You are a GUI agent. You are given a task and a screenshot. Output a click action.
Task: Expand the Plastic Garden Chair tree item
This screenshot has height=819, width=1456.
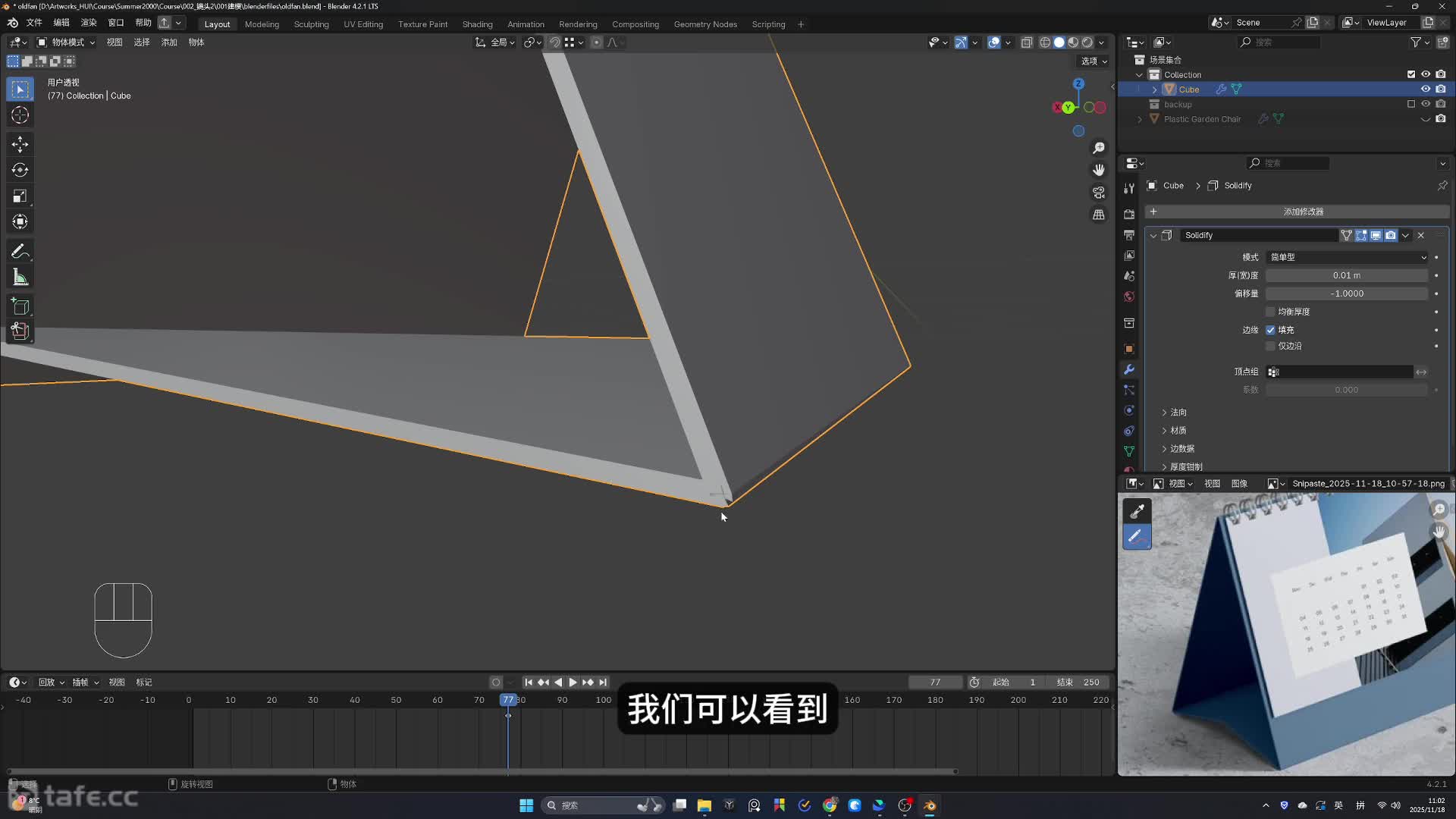point(1139,119)
